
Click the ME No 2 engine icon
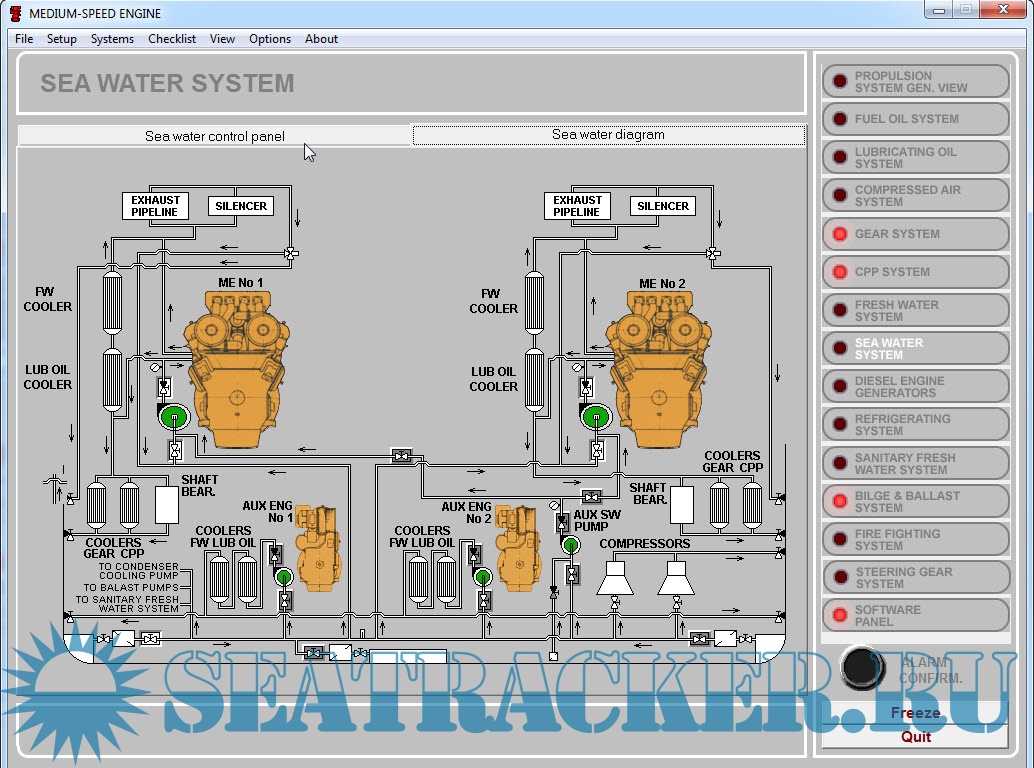coord(659,365)
